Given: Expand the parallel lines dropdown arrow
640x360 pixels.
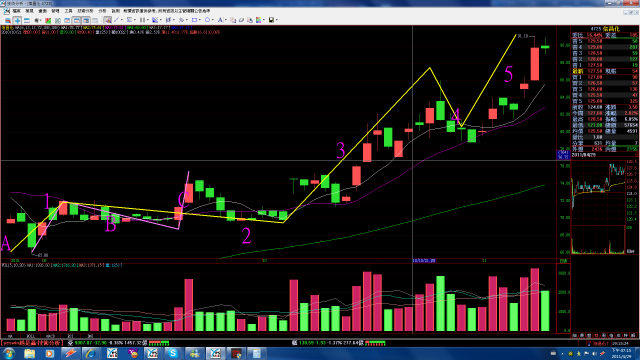Looking at the screenshot, I should 148,20.
